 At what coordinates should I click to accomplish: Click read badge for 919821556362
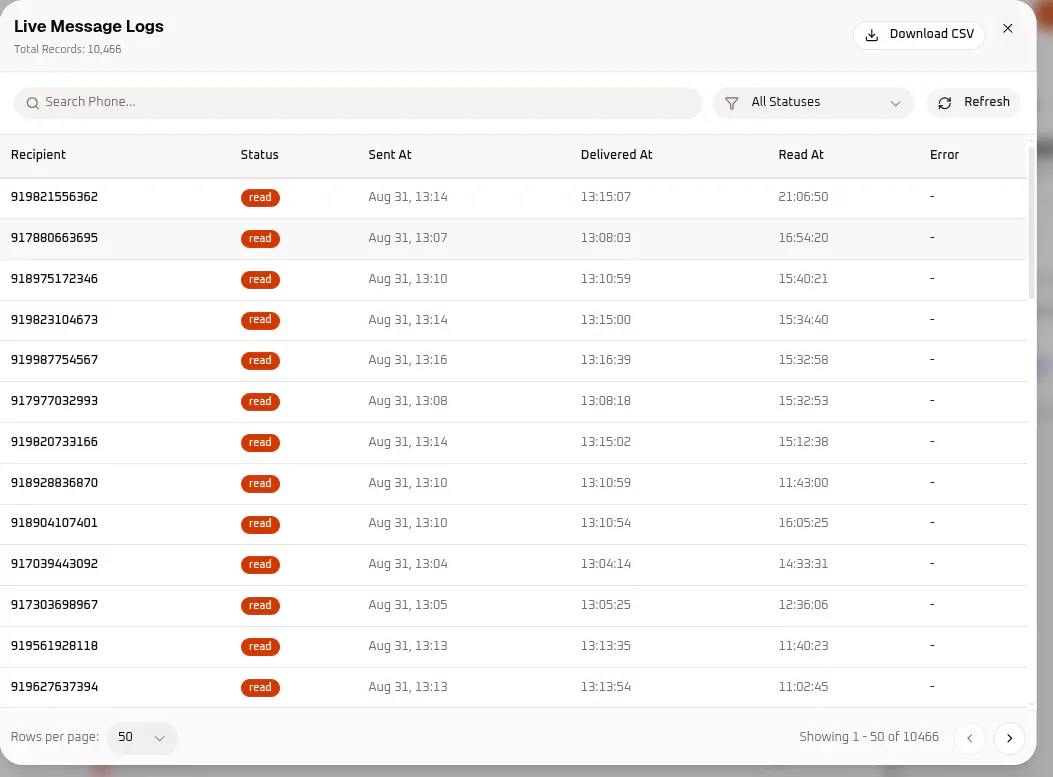point(260,197)
